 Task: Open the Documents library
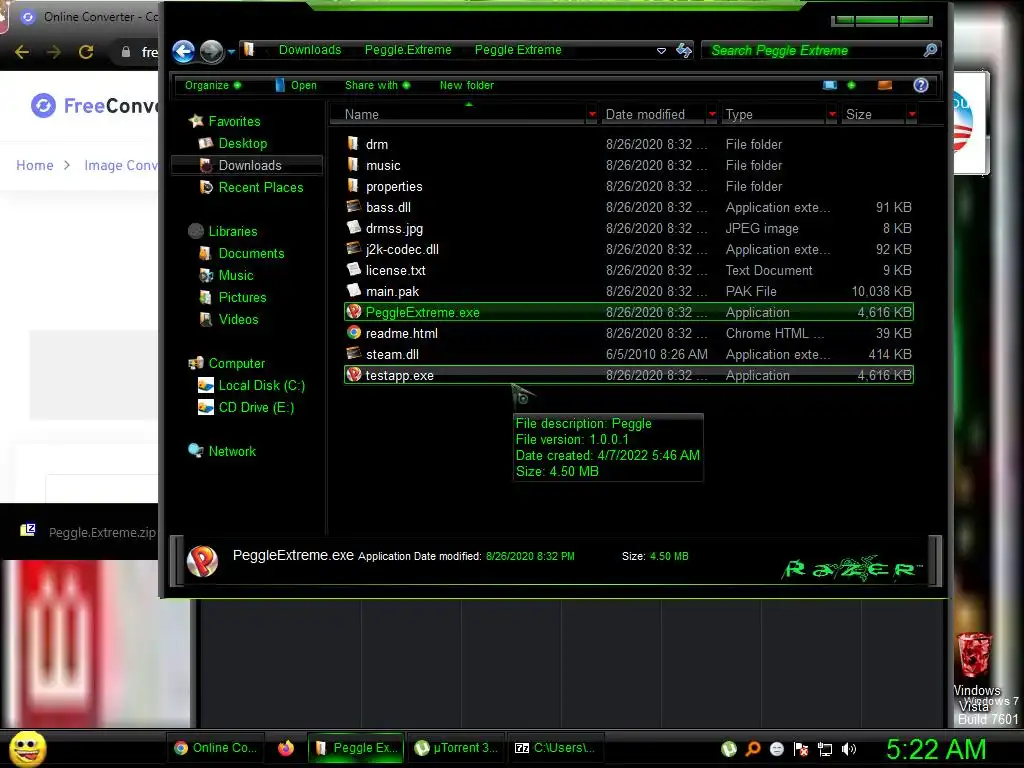click(x=251, y=253)
